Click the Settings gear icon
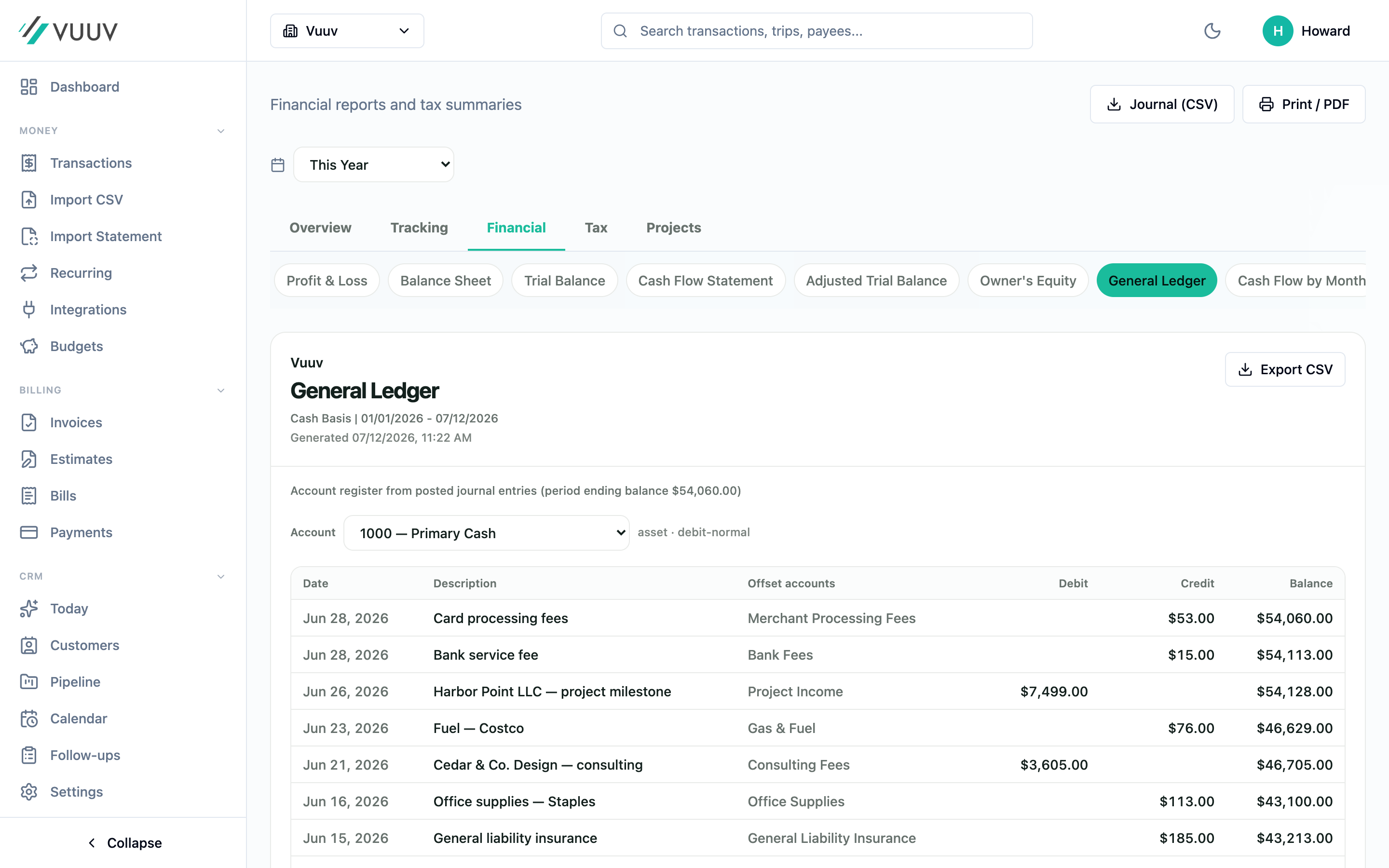The image size is (1389, 868). click(29, 792)
